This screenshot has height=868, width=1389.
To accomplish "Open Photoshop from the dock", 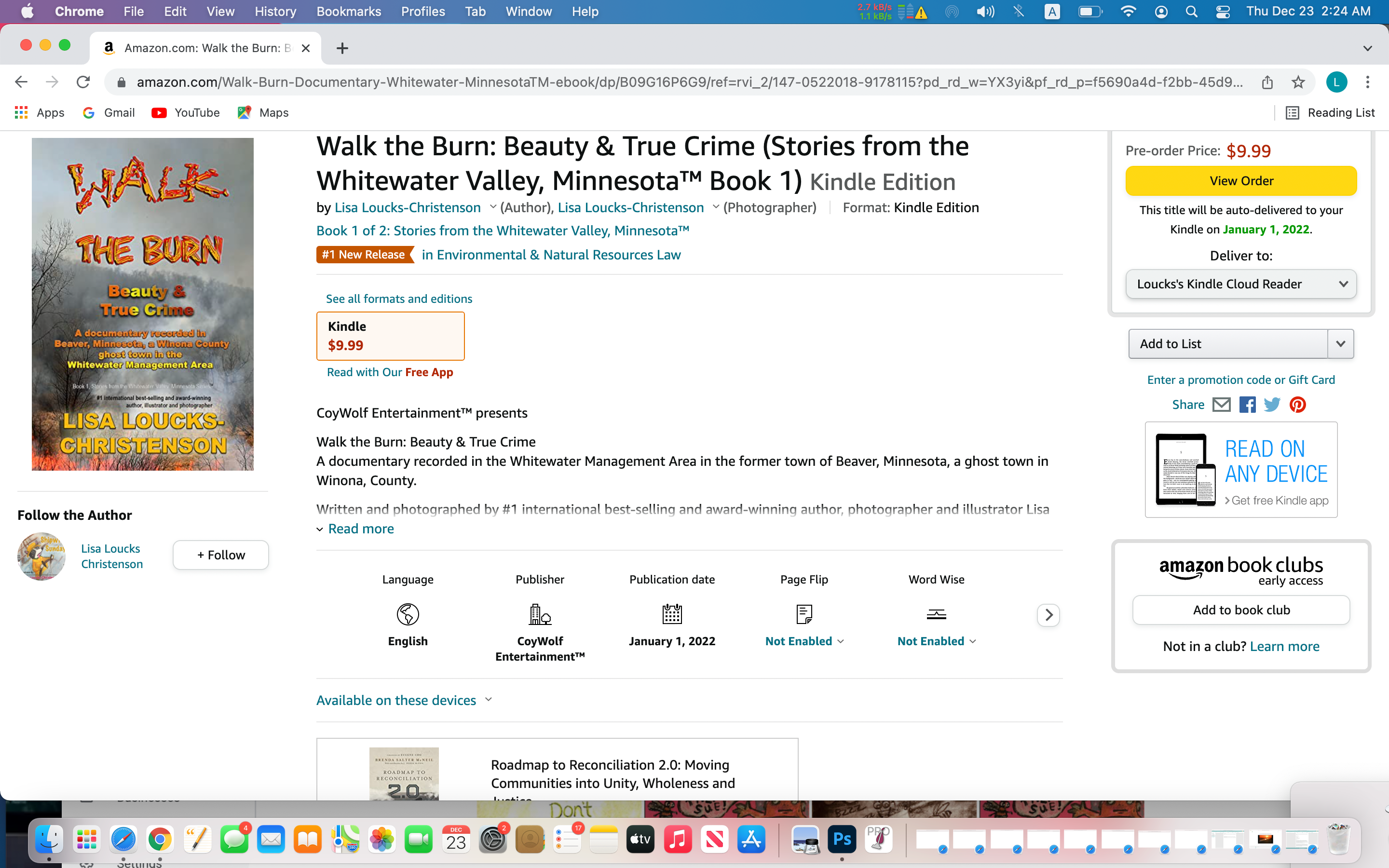I will click(842, 839).
